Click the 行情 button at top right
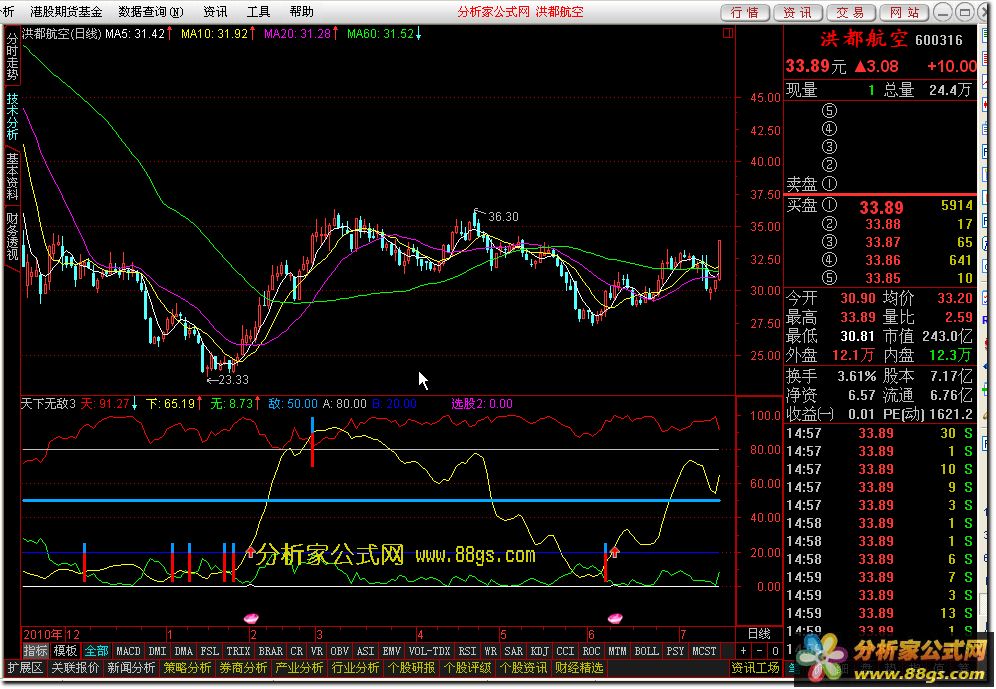996x689 pixels. click(x=745, y=12)
